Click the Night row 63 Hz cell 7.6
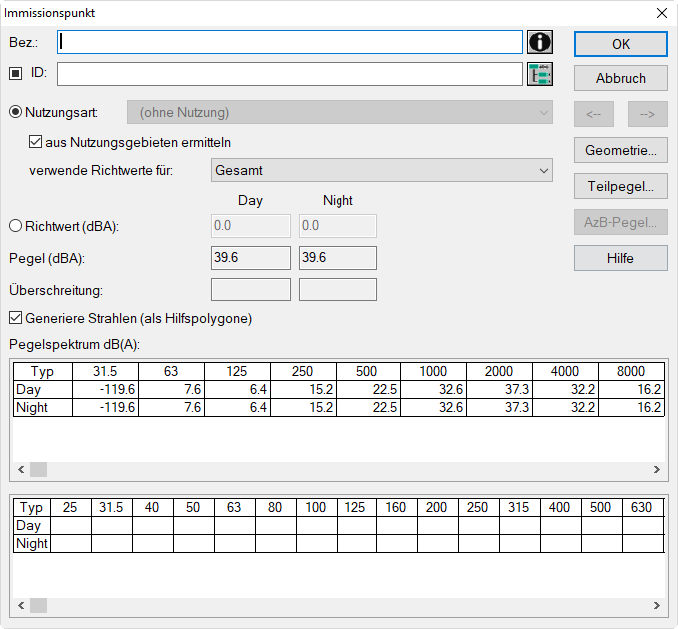 tap(171, 408)
